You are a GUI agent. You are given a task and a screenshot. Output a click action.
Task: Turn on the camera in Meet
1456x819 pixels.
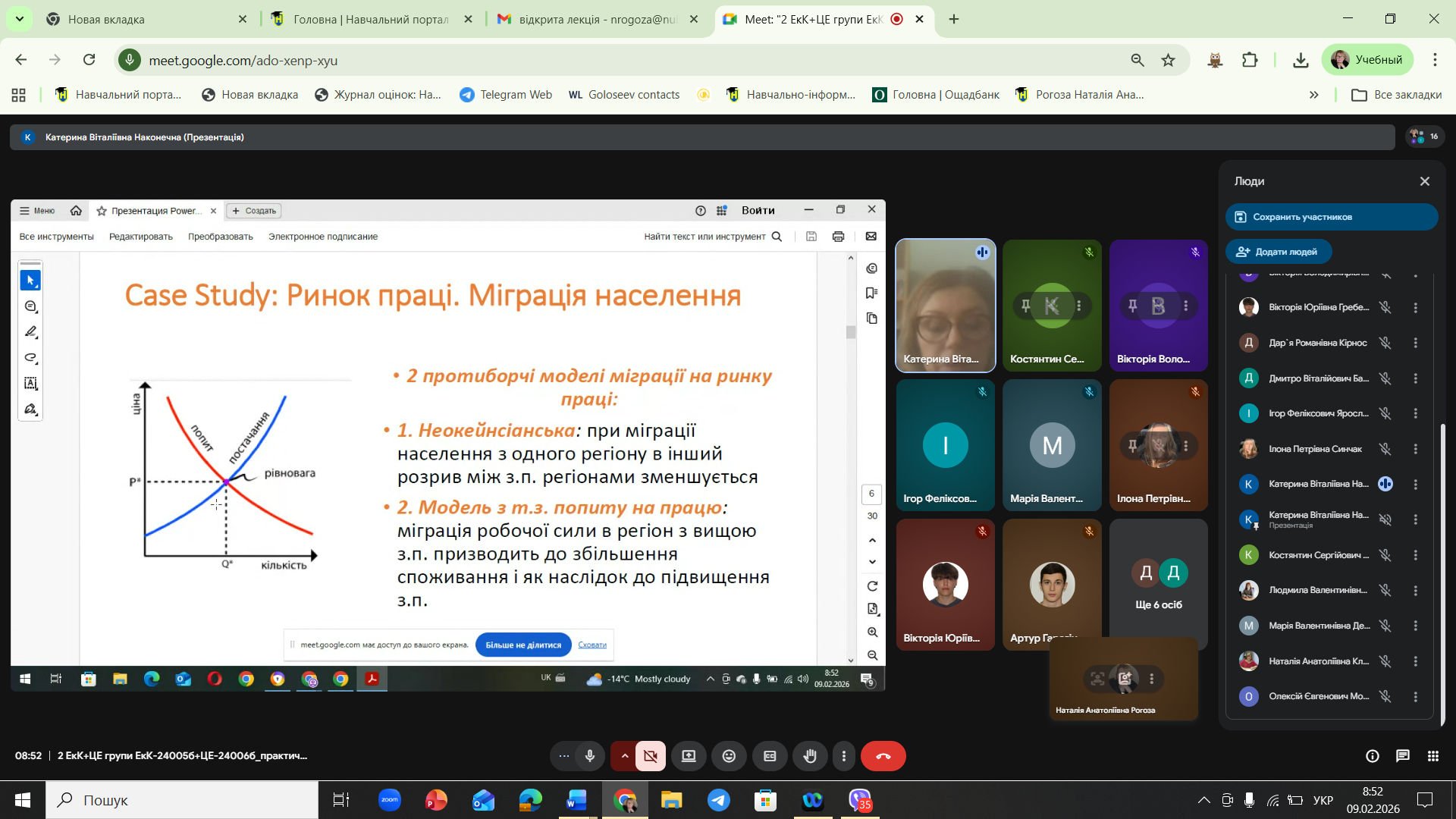click(x=650, y=756)
